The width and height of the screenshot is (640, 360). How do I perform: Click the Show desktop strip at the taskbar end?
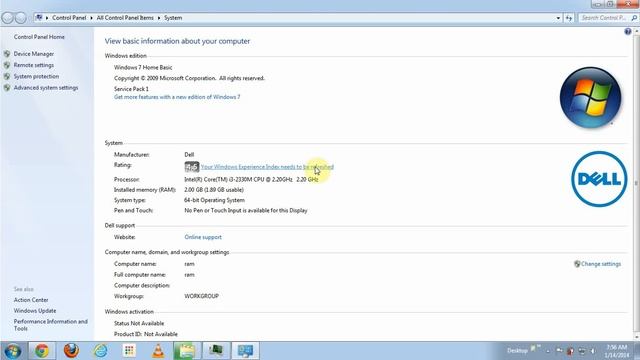pos(637,351)
